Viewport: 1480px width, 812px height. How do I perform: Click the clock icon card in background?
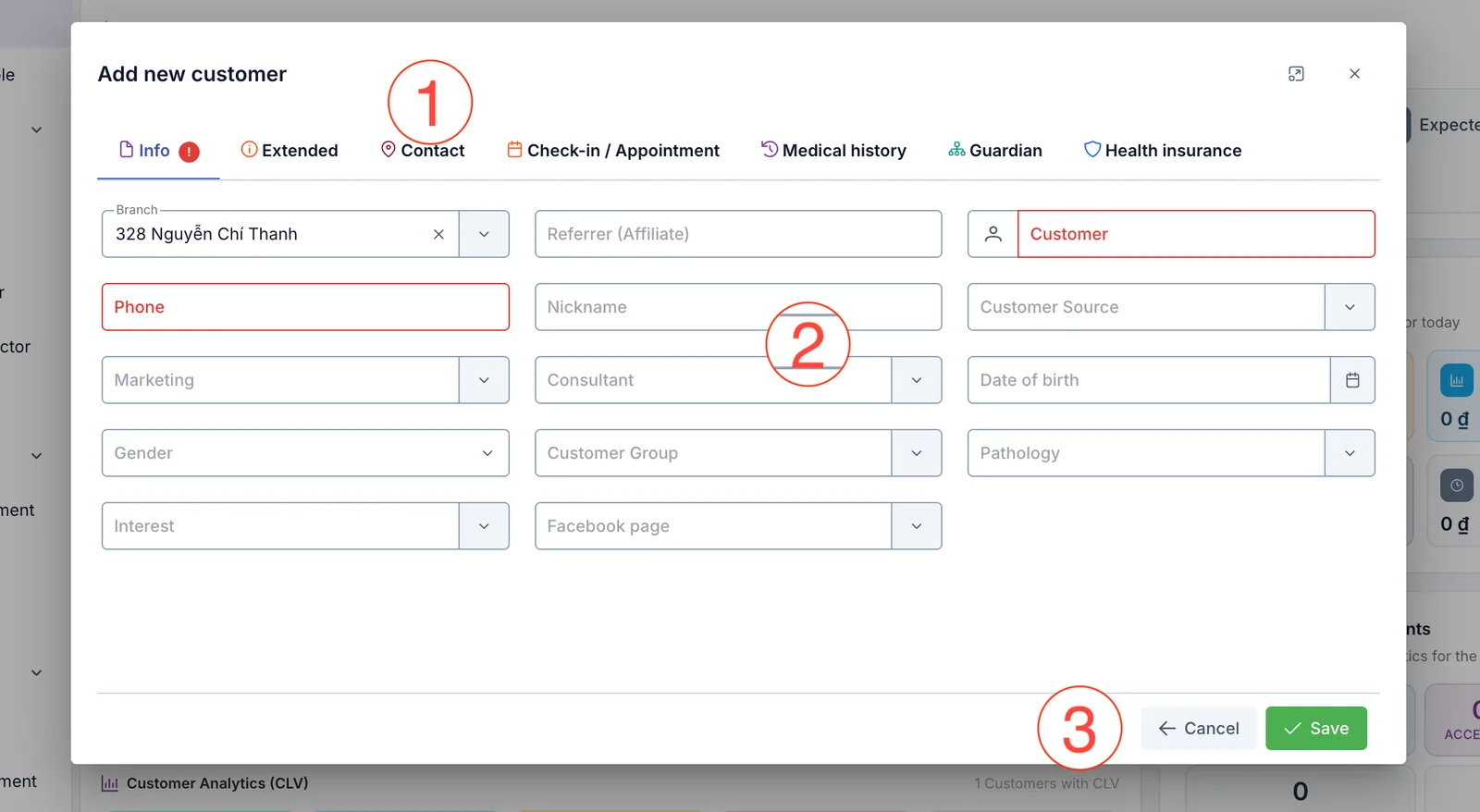[x=1456, y=486]
